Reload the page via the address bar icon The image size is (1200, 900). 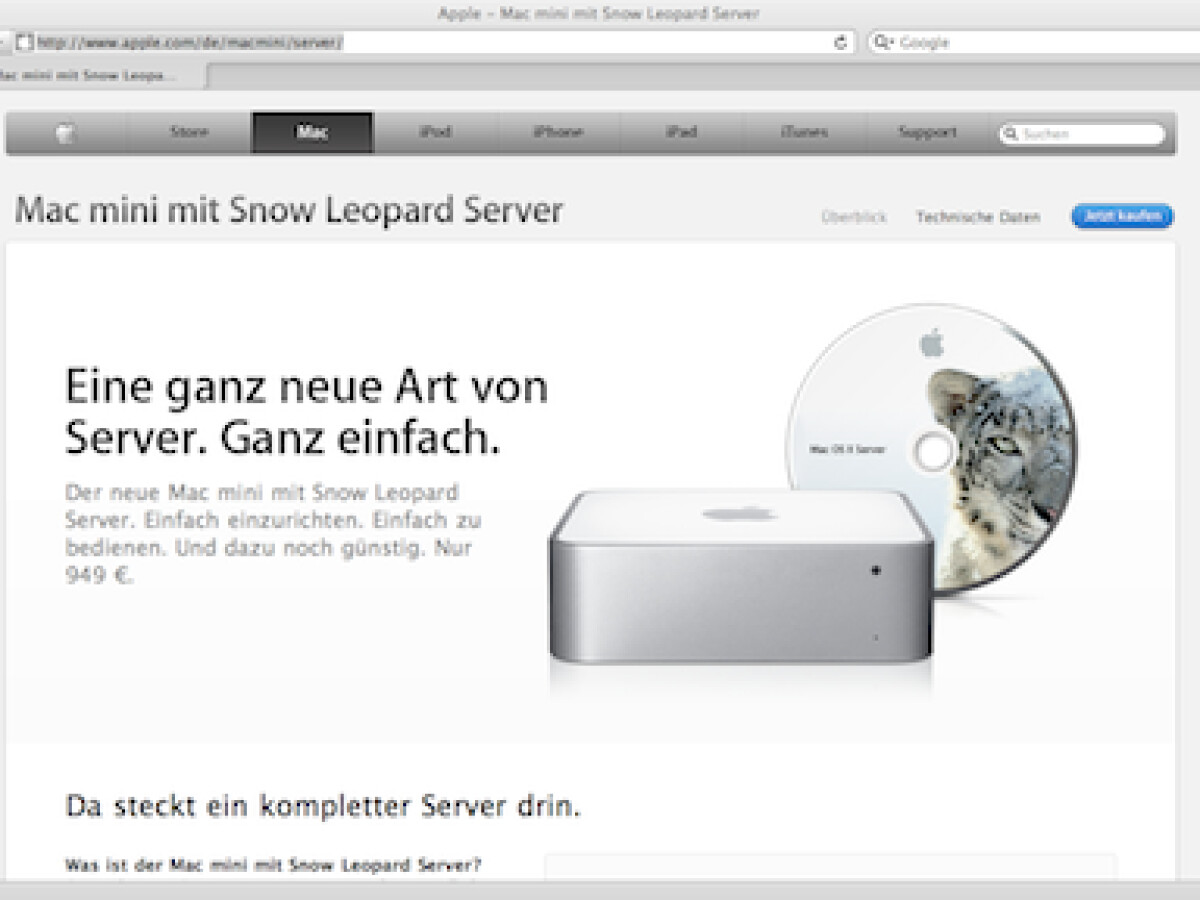point(840,42)
